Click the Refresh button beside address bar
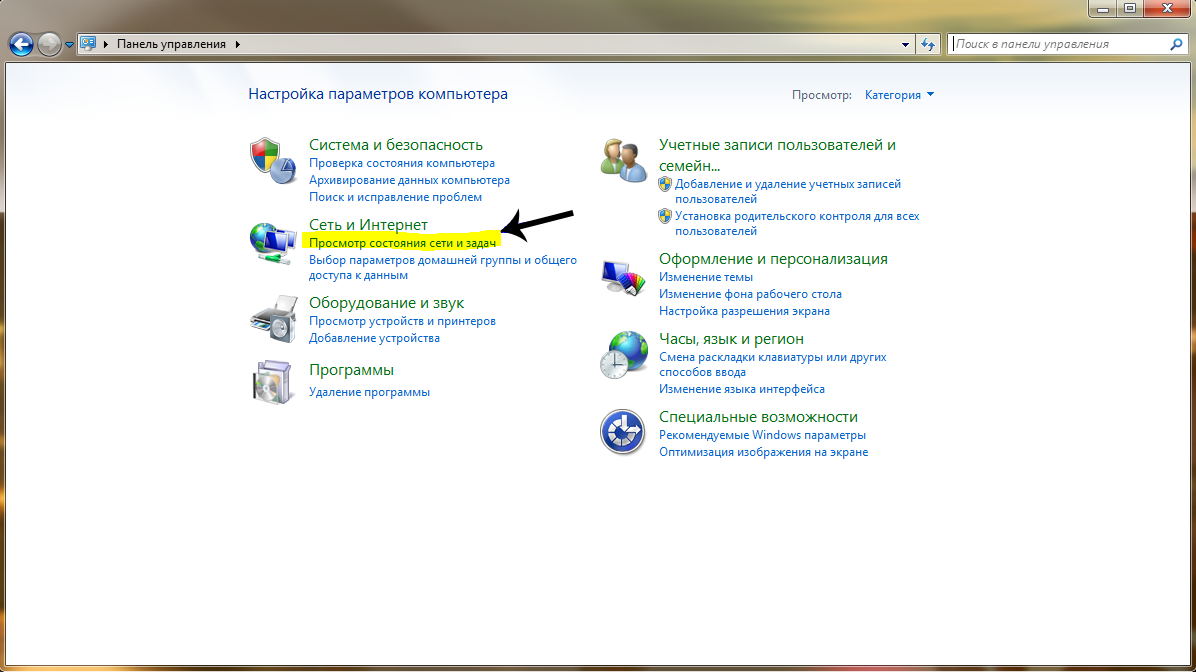 [928, 44]
